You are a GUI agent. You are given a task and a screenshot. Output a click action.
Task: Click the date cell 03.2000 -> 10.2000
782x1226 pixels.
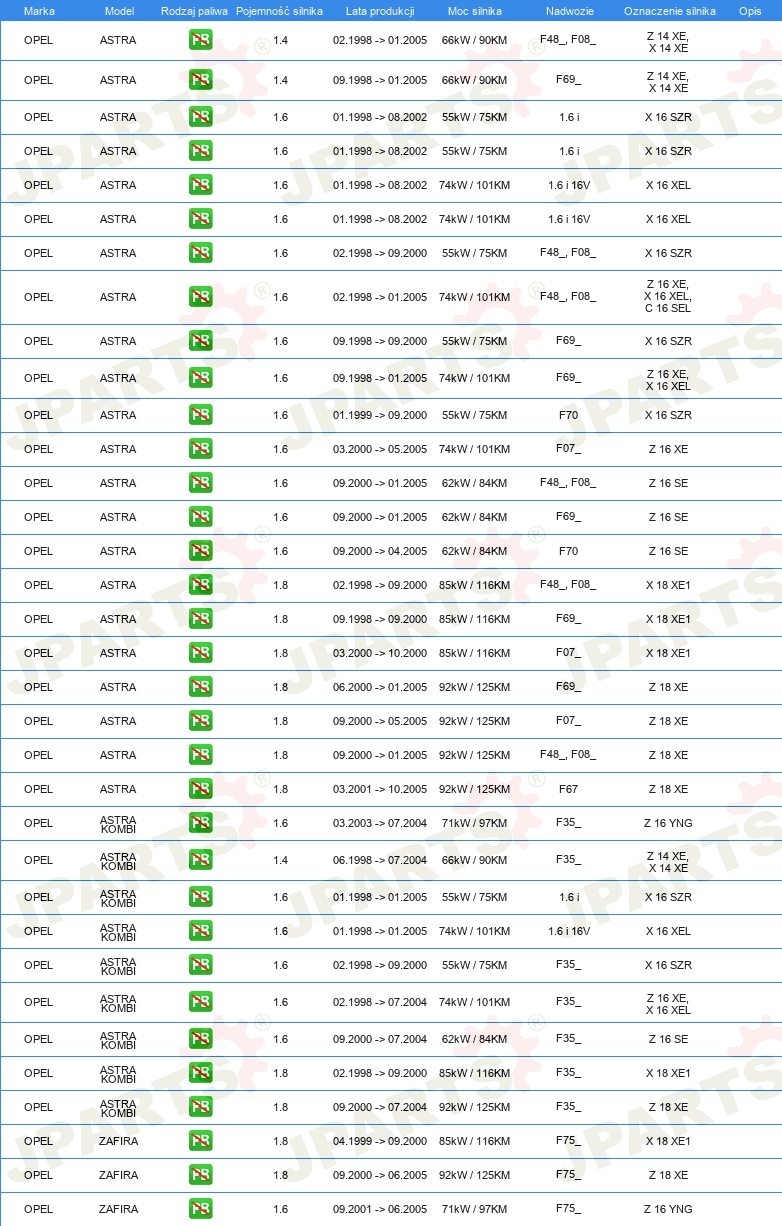380,653
